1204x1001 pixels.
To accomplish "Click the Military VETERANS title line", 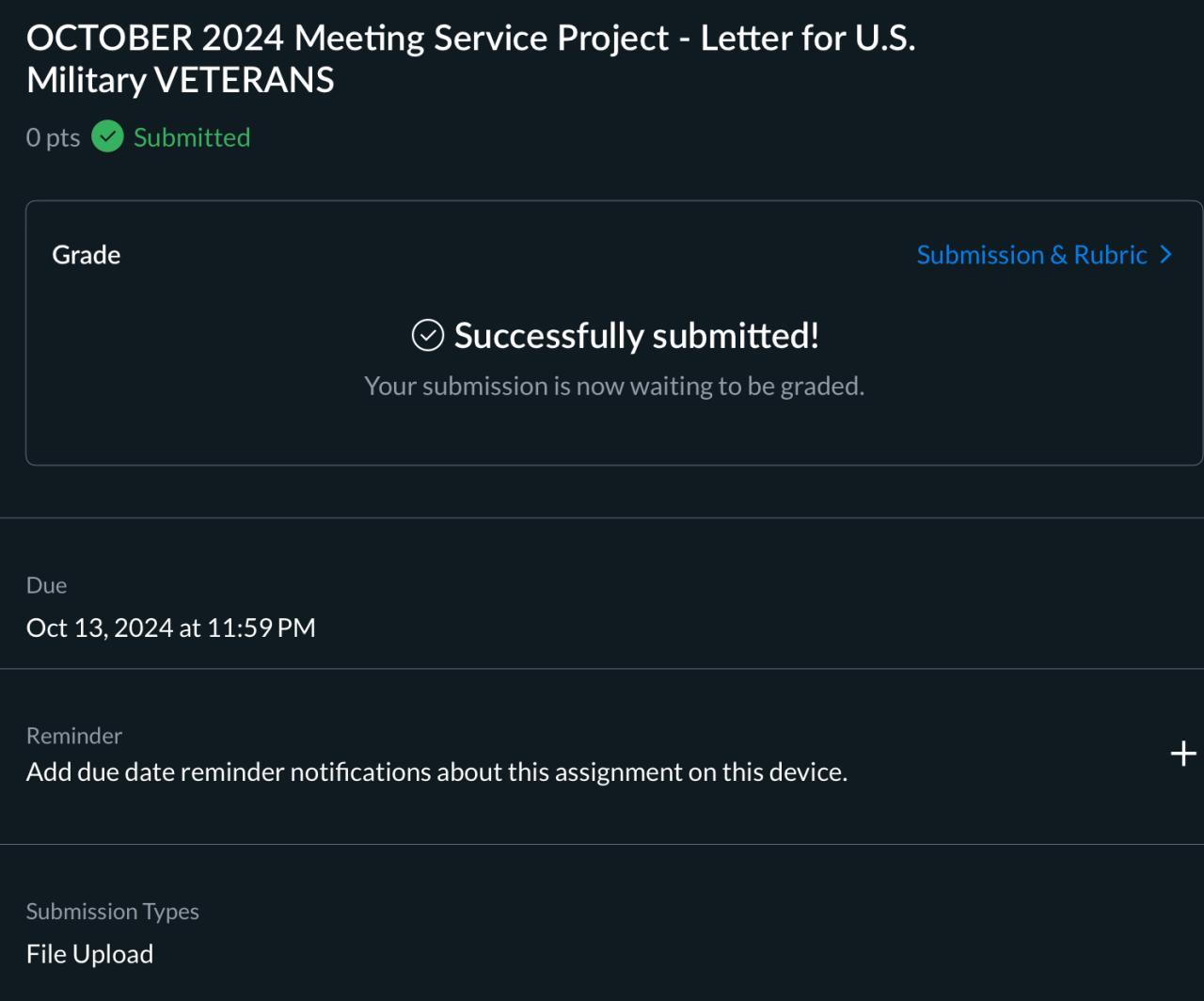I will pyautogui.click(x=181, y=81).
